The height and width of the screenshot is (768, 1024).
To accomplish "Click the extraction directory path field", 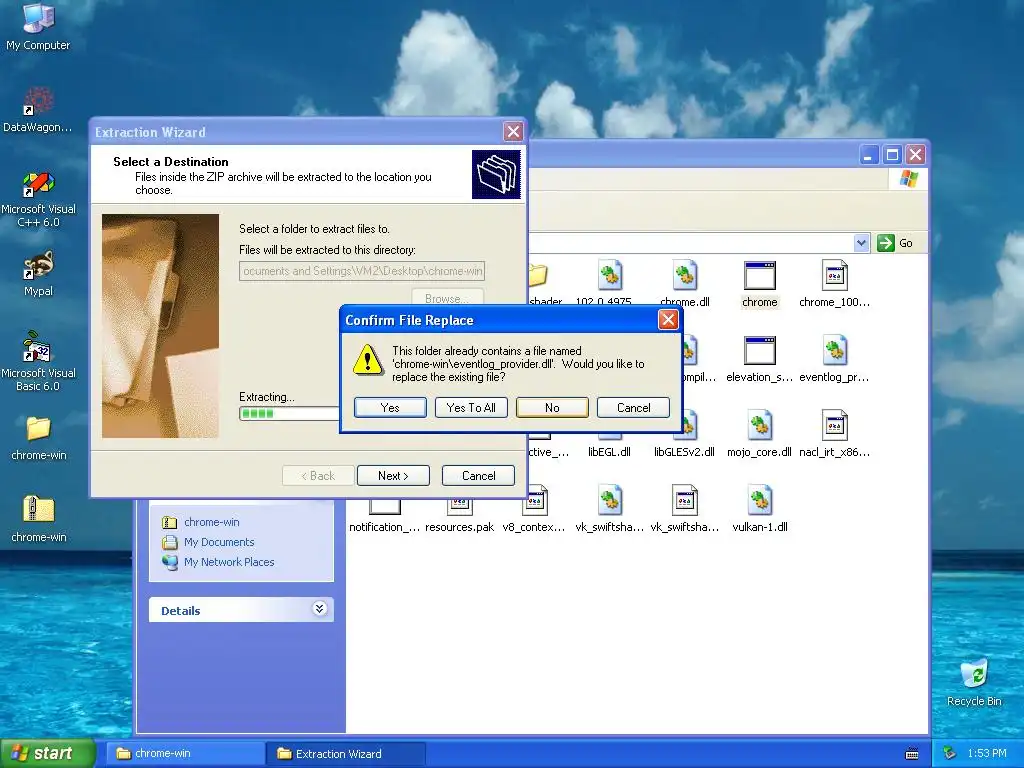I will point(362,271).
